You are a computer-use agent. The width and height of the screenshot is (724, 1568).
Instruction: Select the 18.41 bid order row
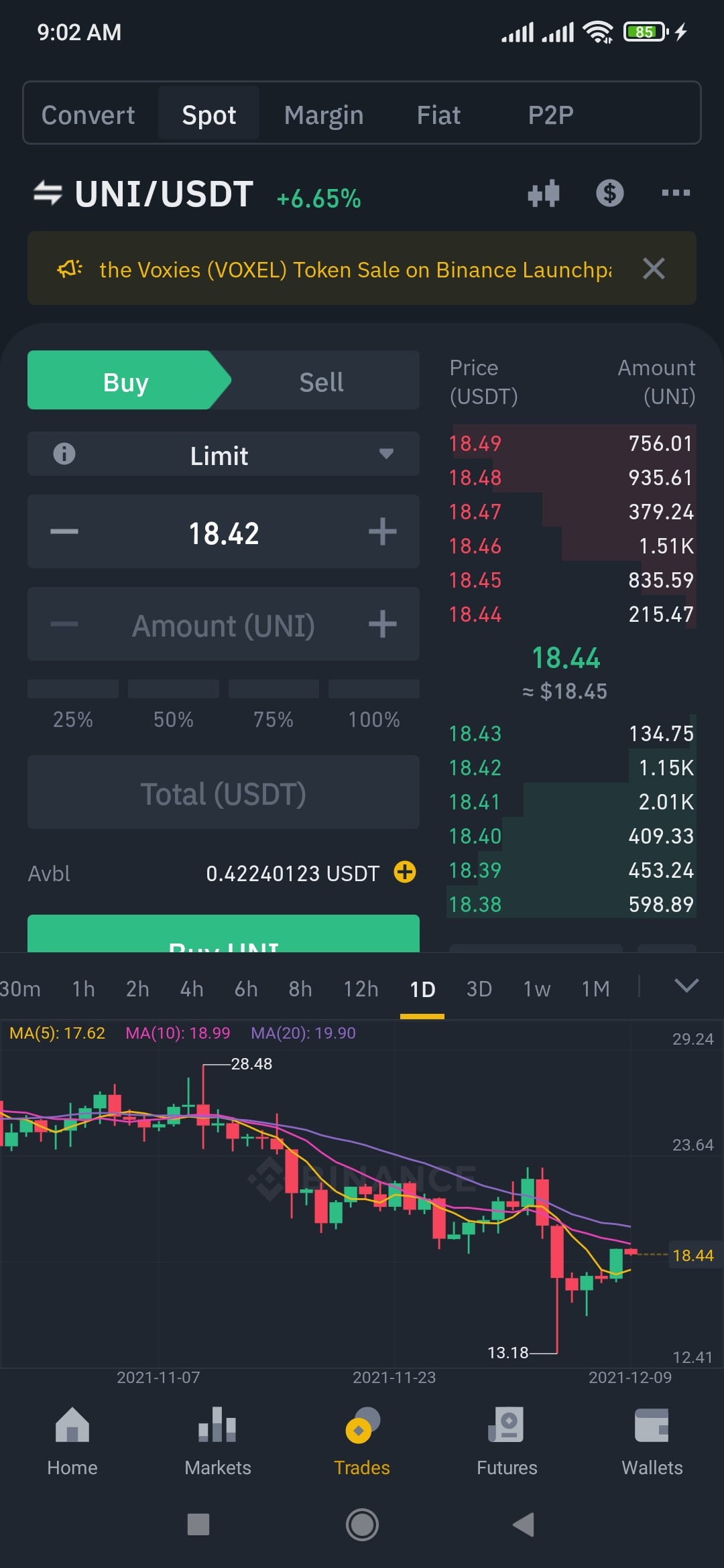click(571, 801)
